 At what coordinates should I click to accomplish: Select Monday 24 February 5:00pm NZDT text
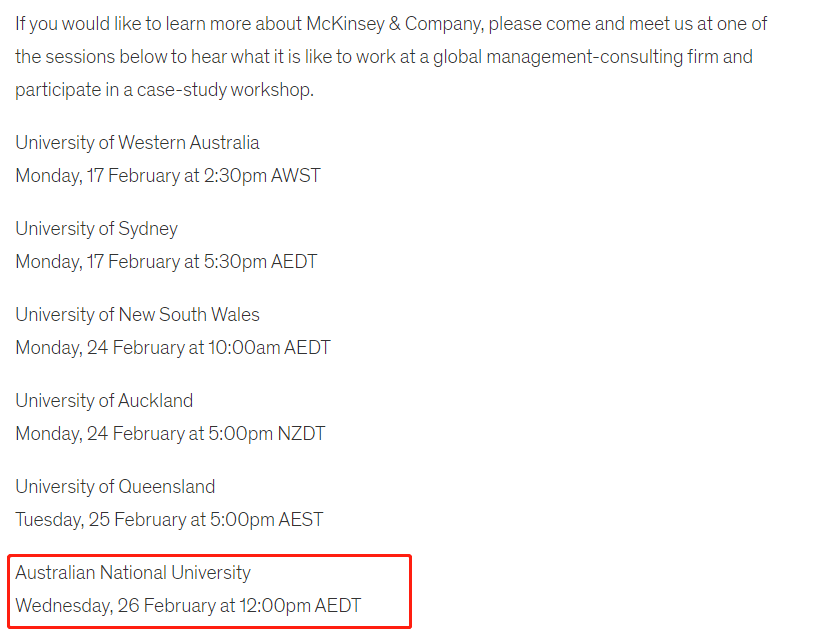tap(170, 434)
